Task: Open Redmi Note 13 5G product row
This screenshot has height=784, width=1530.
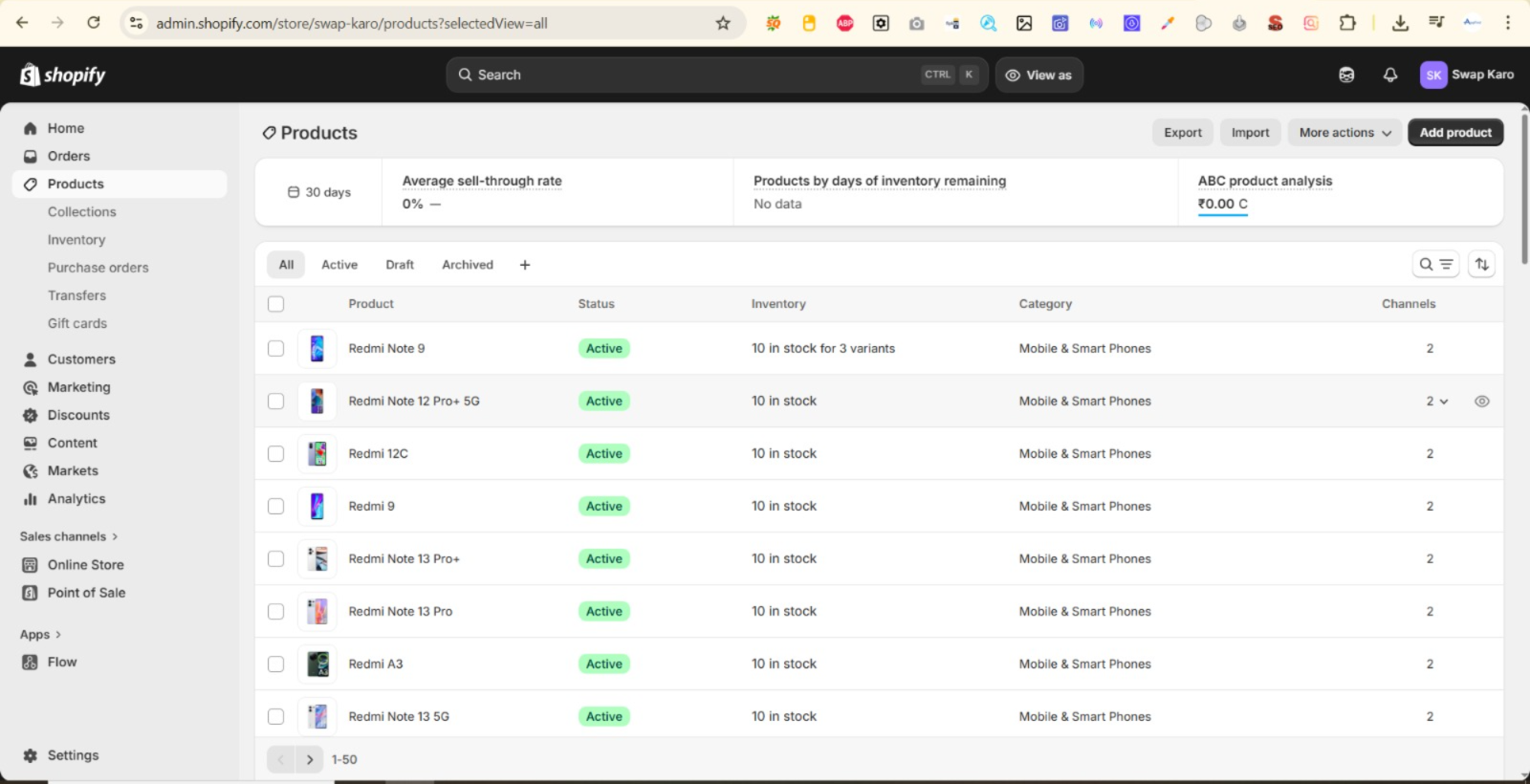Action: click(879, 716)
